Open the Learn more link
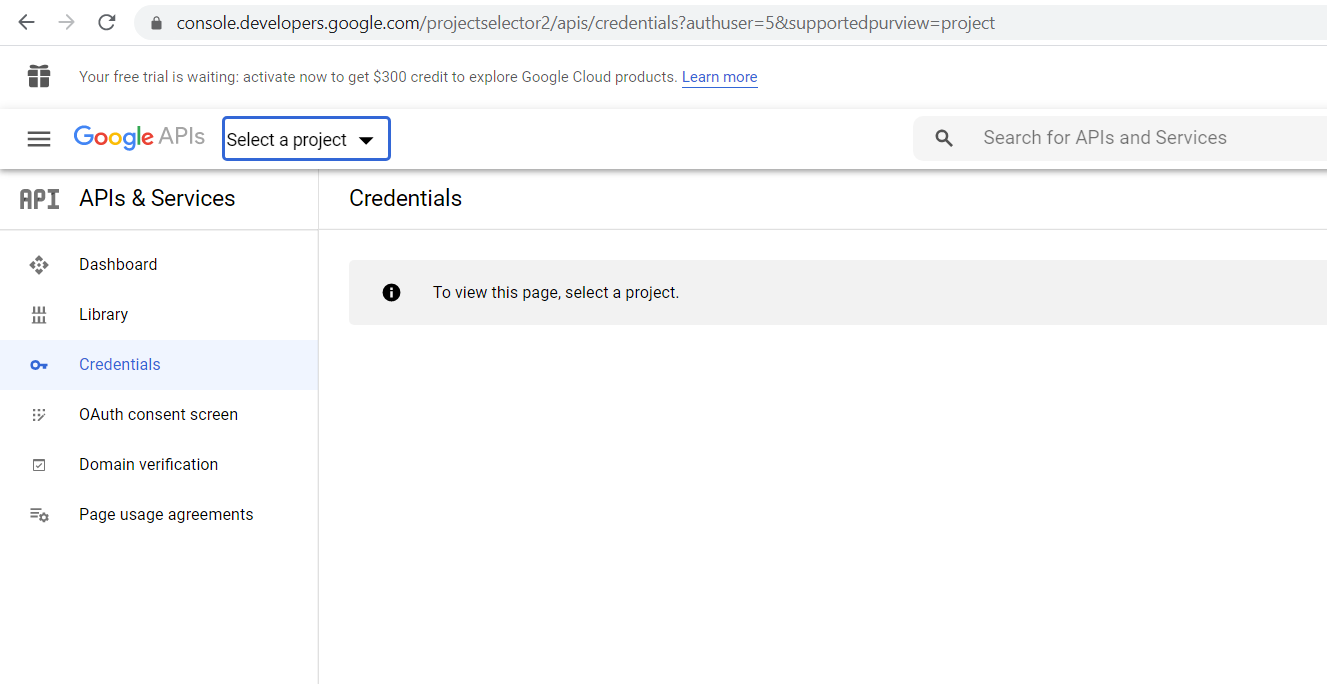Image resolution: width=1327 pixels, height=684 pixels. [x=719, y=77]
